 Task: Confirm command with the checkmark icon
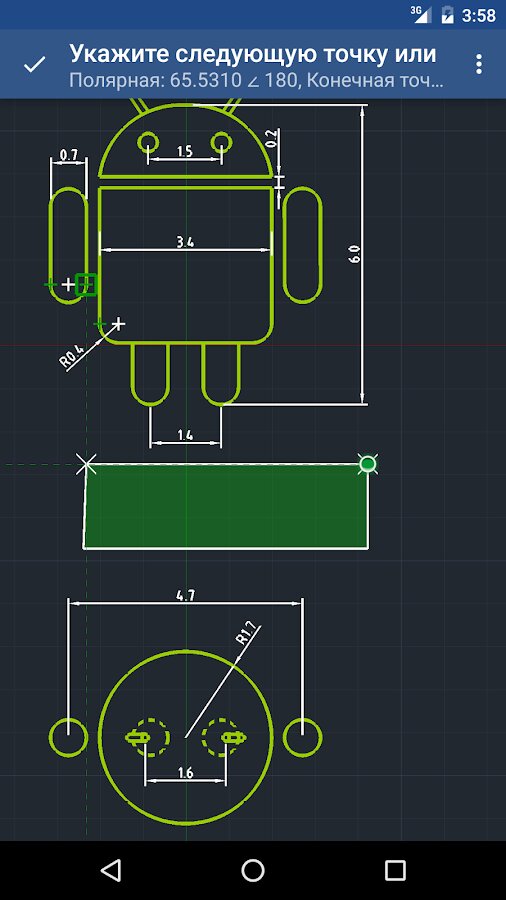[34, 65]
